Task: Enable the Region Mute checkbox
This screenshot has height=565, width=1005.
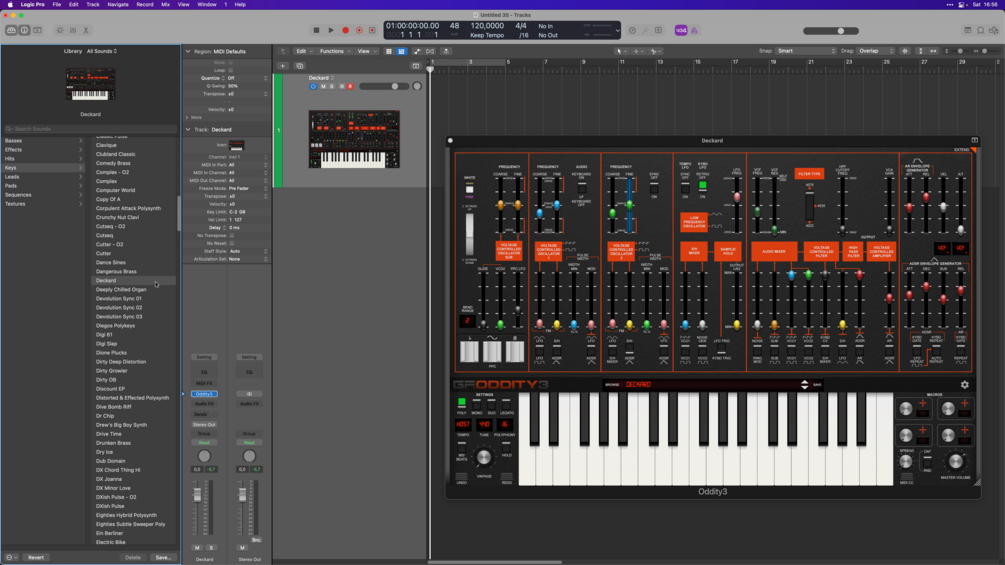Action: point(231,62)
